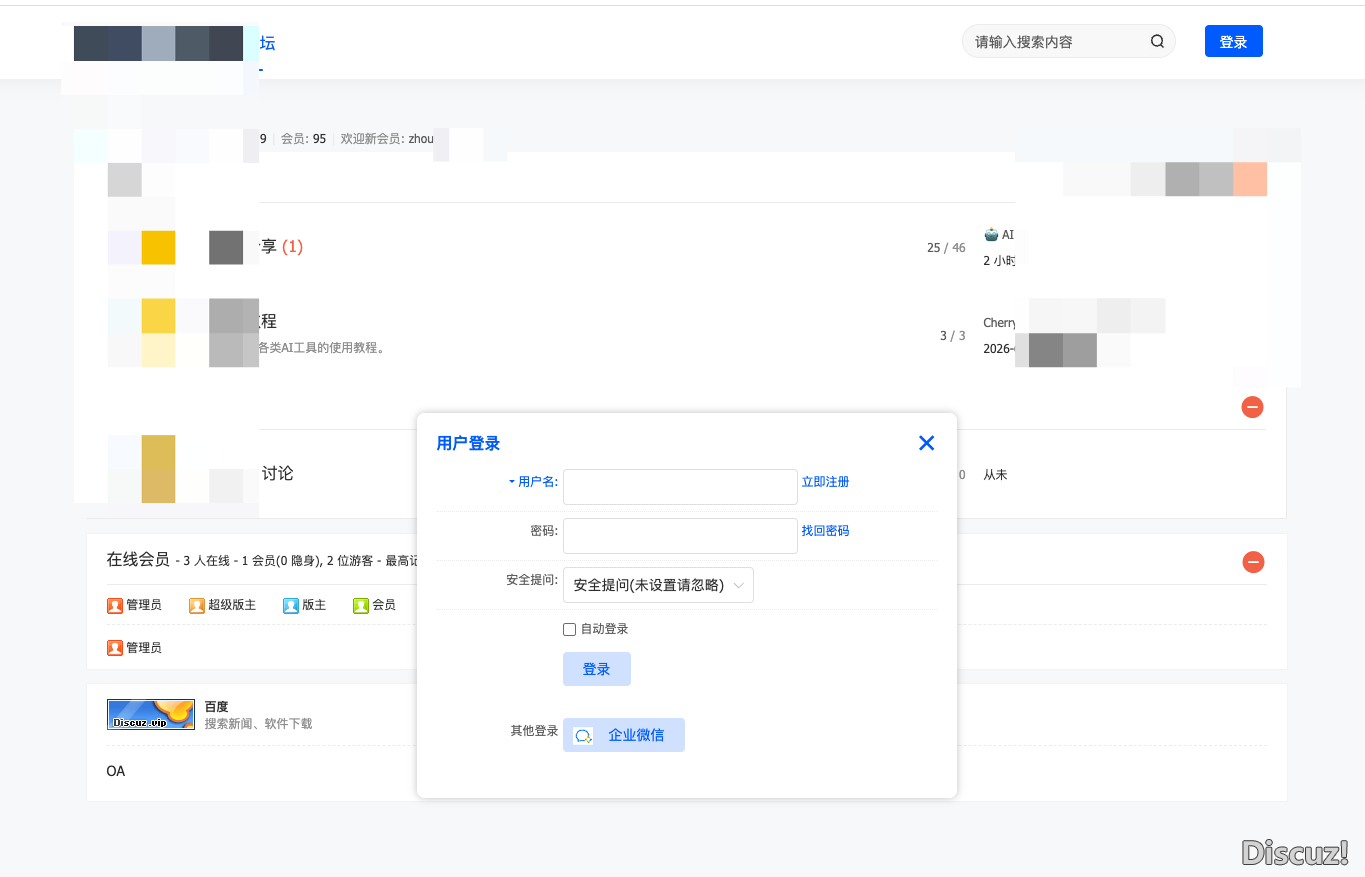Open the 用户名 login-type dropdown label
The height and width of the screenshot is (877, 1365).
(x=533, y=482)
